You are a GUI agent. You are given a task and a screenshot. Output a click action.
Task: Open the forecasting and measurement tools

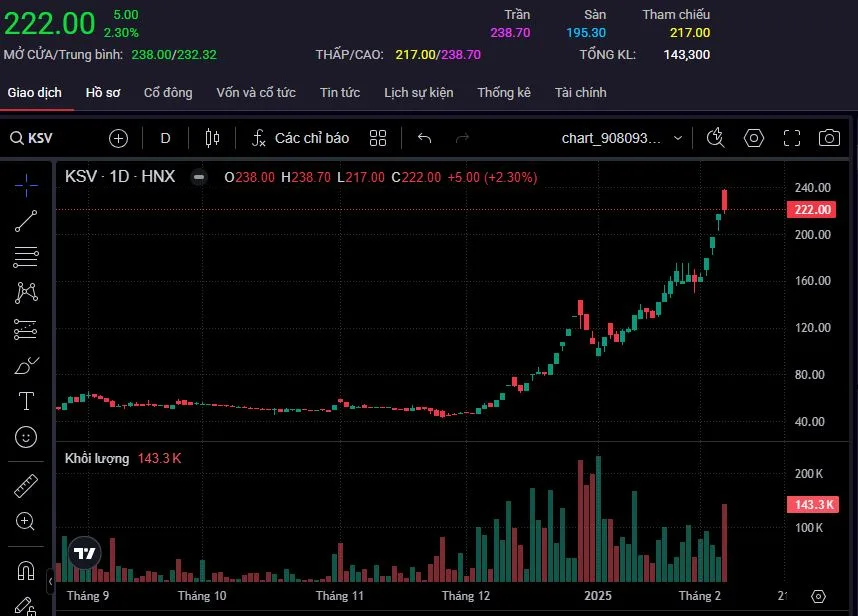(26, 329)
